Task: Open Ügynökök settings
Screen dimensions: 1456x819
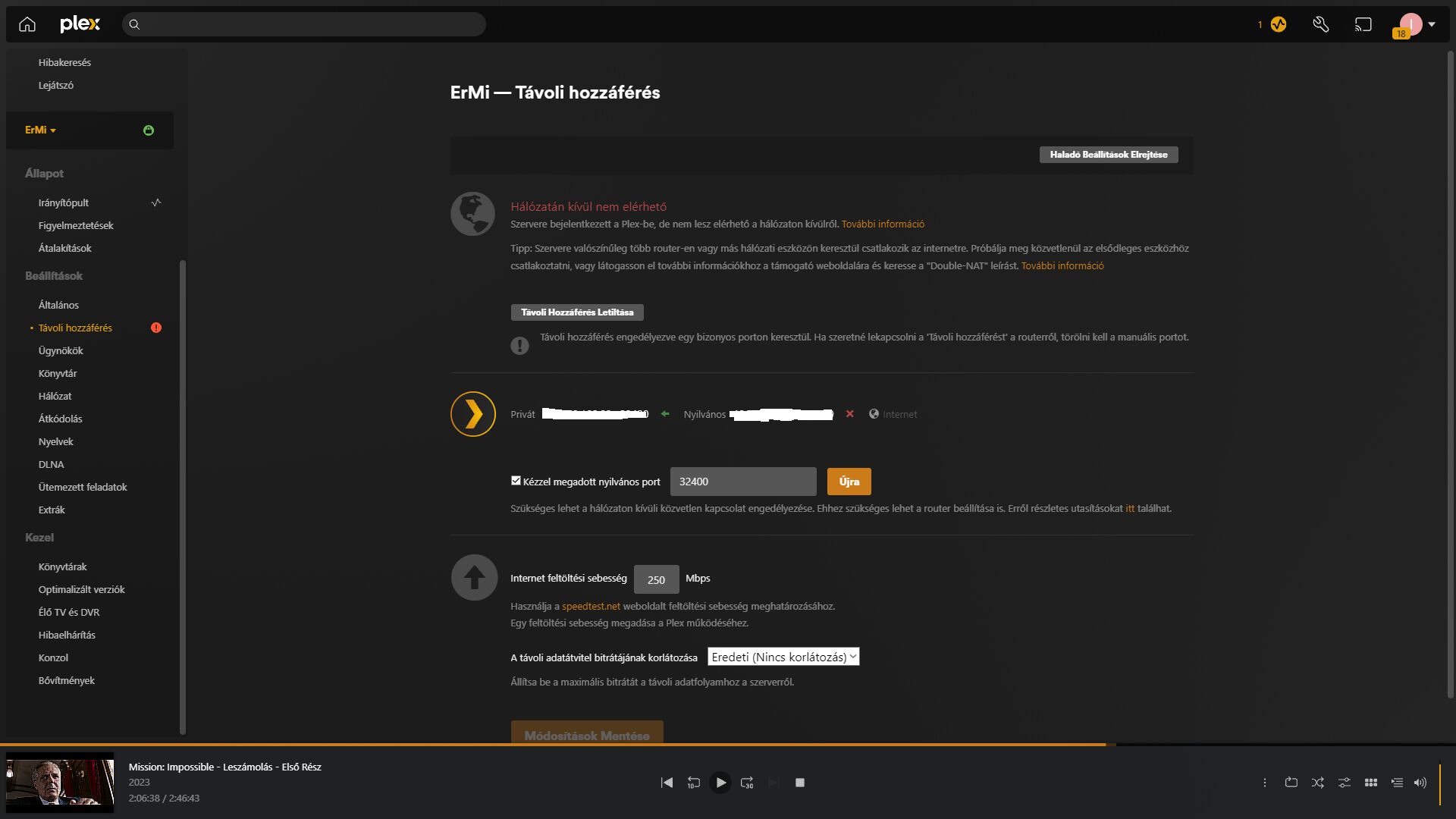Action: (x=61, y=350)
